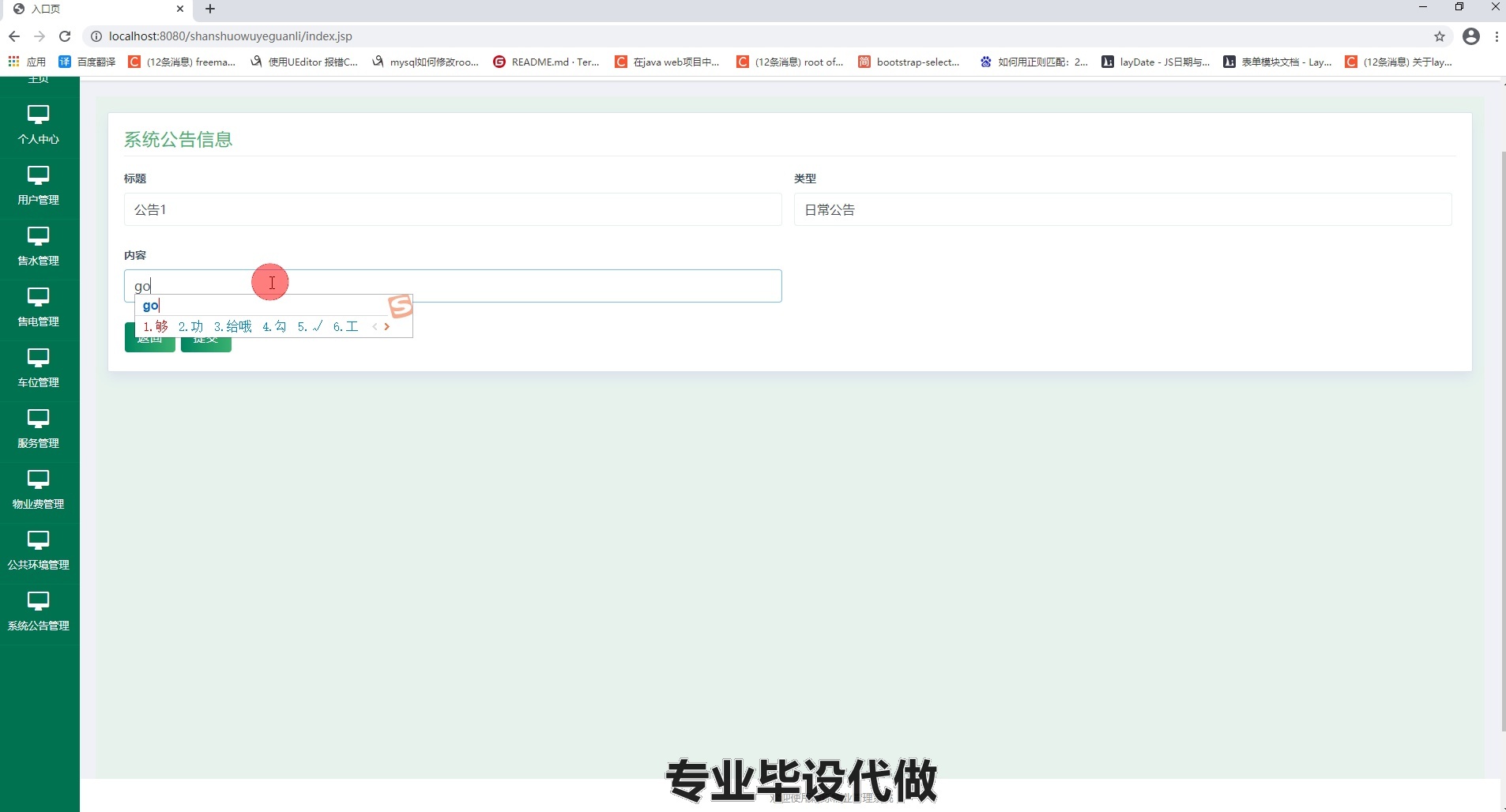Viewport: 1506px width, 812px height.
Task: Go forward with the browser forward arrow
Action: pyautogui.click(x=40, y=36)
